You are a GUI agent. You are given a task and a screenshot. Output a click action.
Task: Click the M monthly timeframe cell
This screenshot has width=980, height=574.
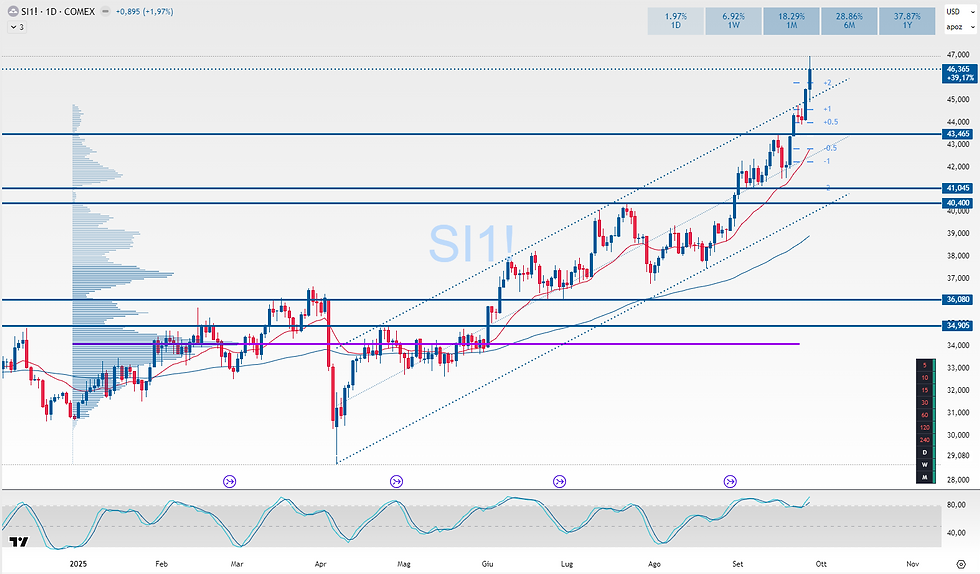[x=925, y=477]
